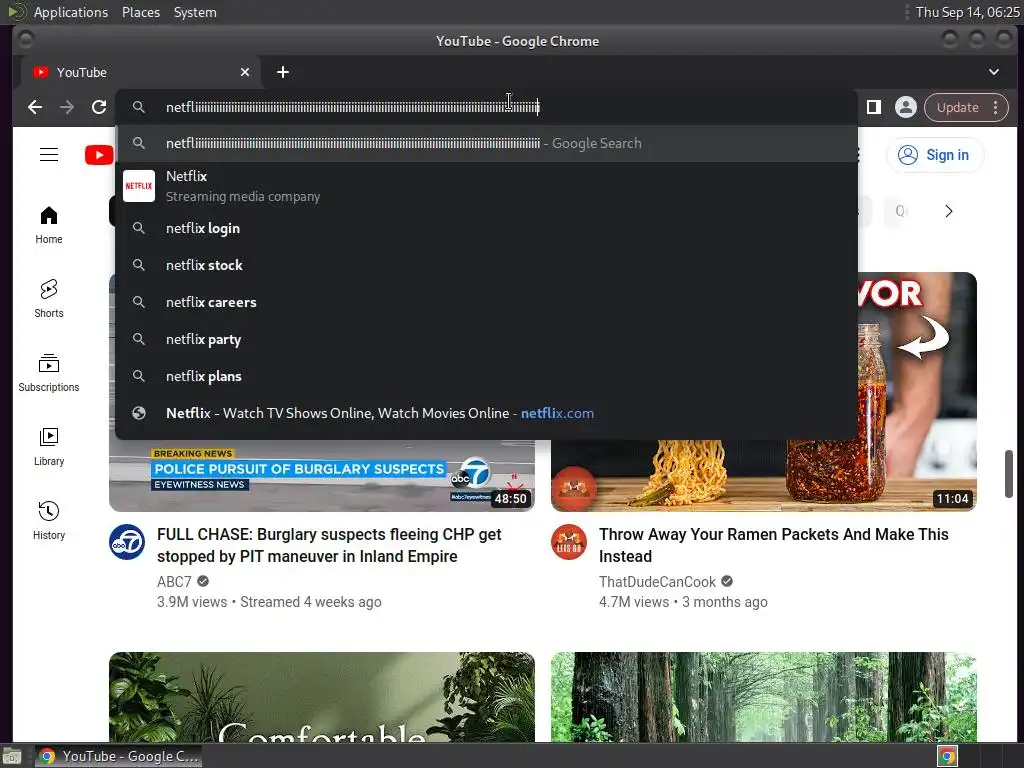Open the System menu in top panel

click(195, 12)
